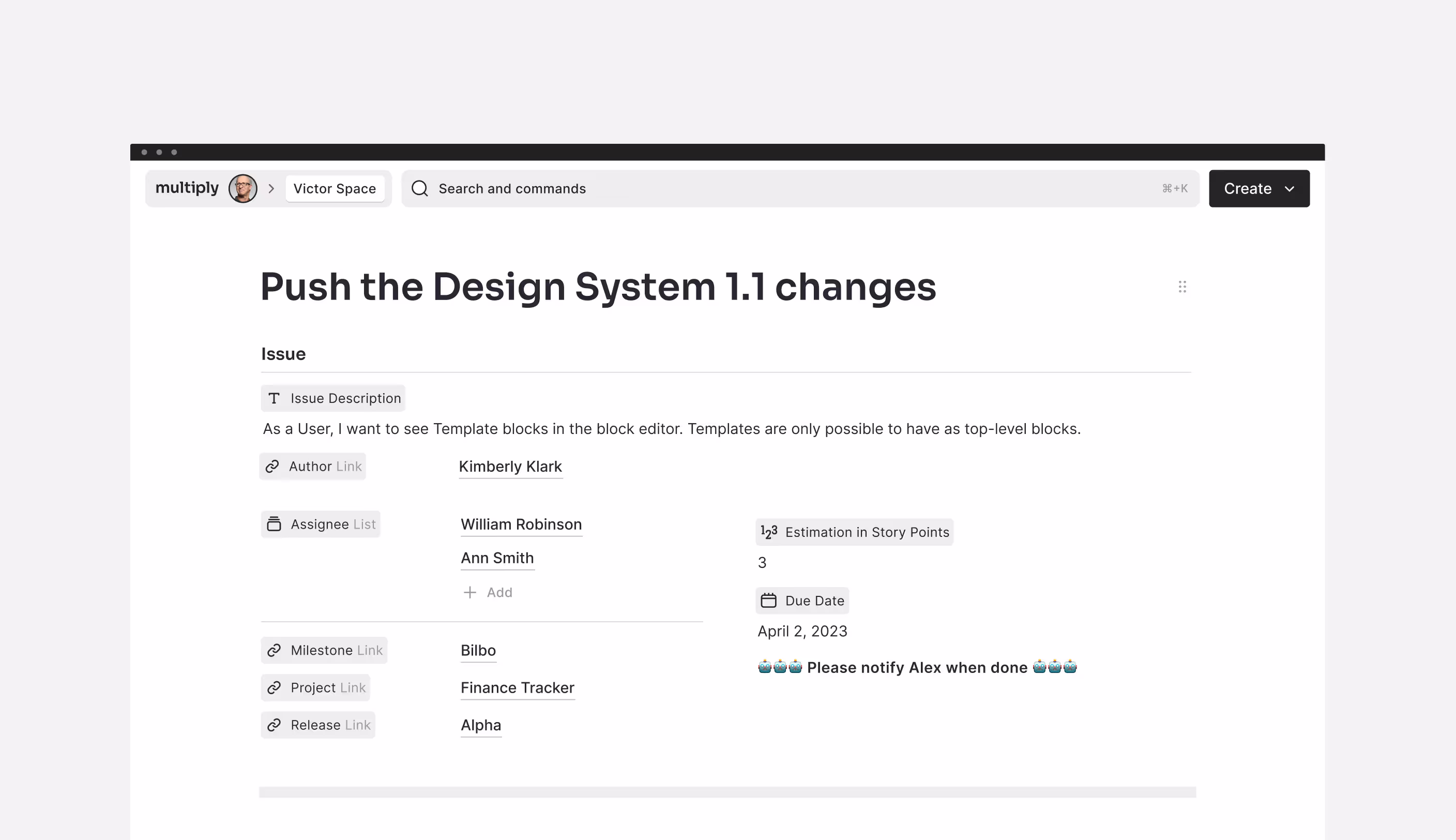Click the text type icon on Issue Description
The width and height of the screenshot is (1456, 840).
click(x=275, y=398)
